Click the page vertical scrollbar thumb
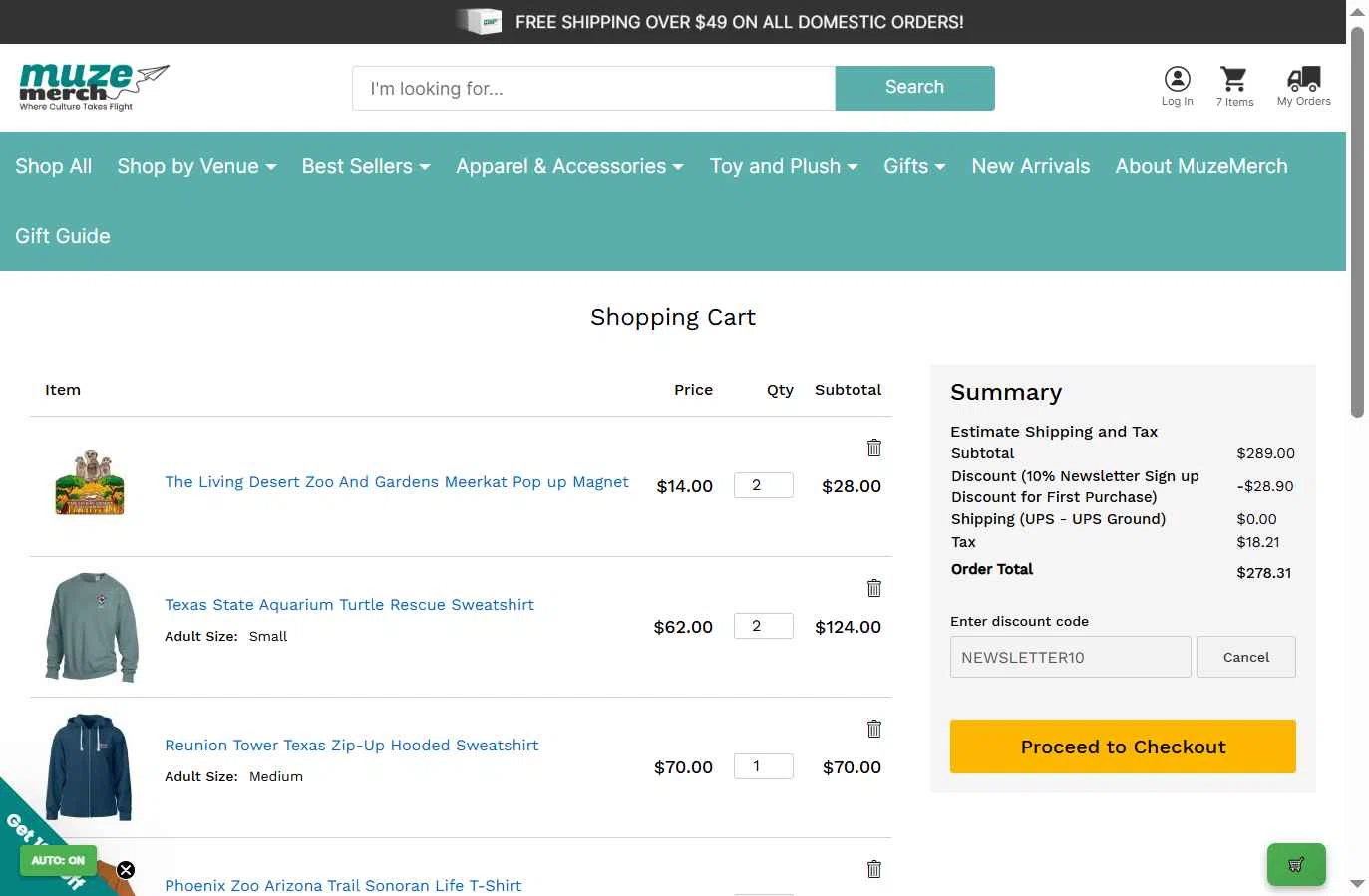The image size is (1369, 896). click(x=1357, y=222)
